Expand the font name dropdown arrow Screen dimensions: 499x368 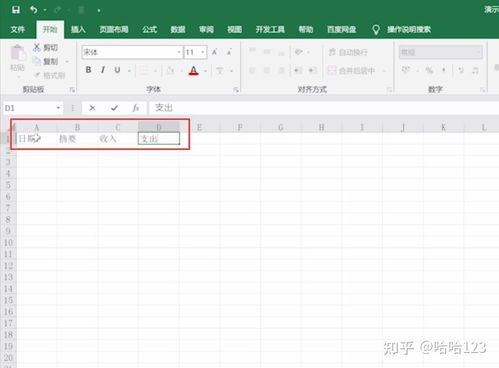tap(179, 52)
